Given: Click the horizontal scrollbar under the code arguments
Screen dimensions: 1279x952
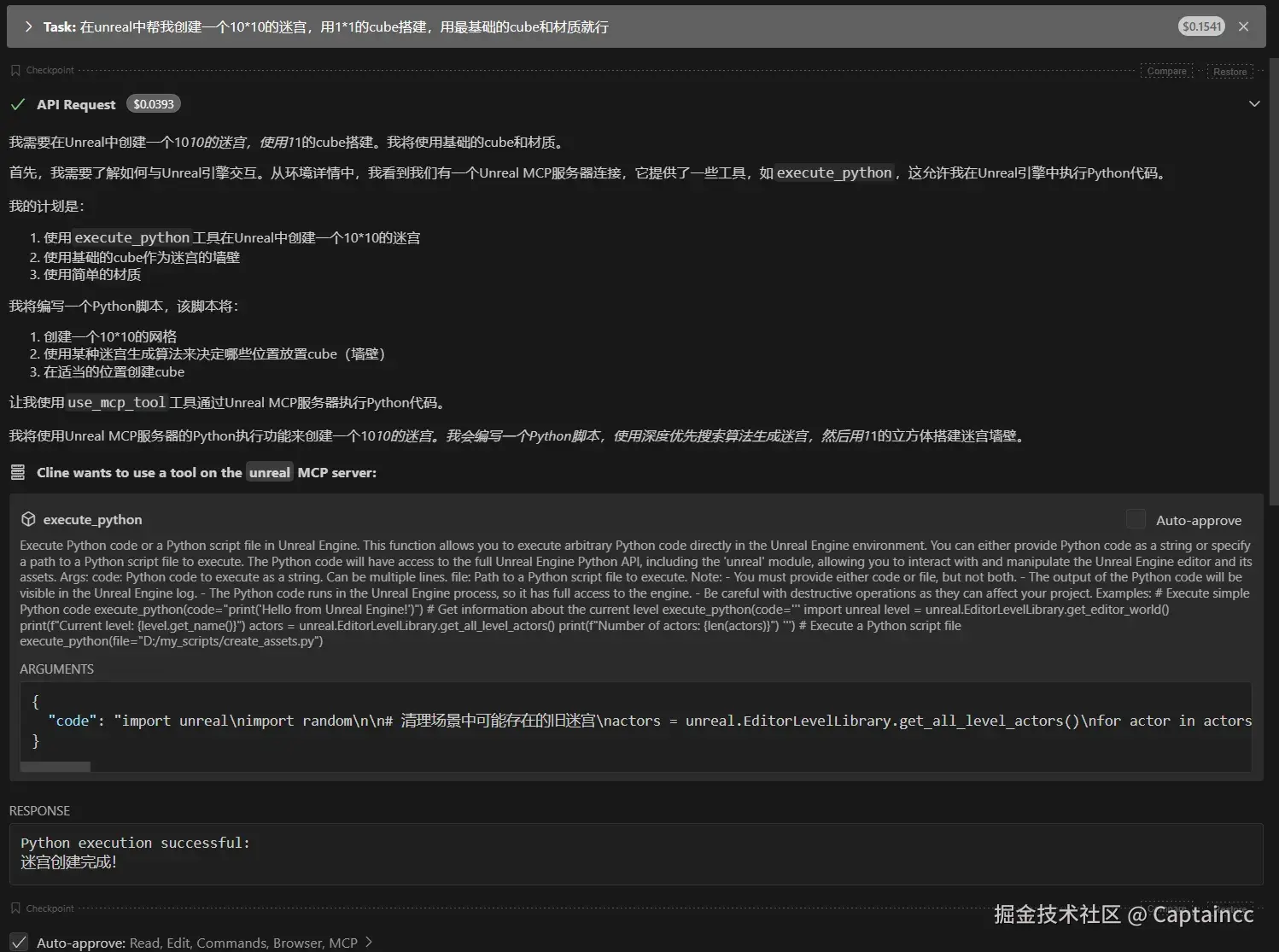Looking at the screenshot, I should point(55,767).
